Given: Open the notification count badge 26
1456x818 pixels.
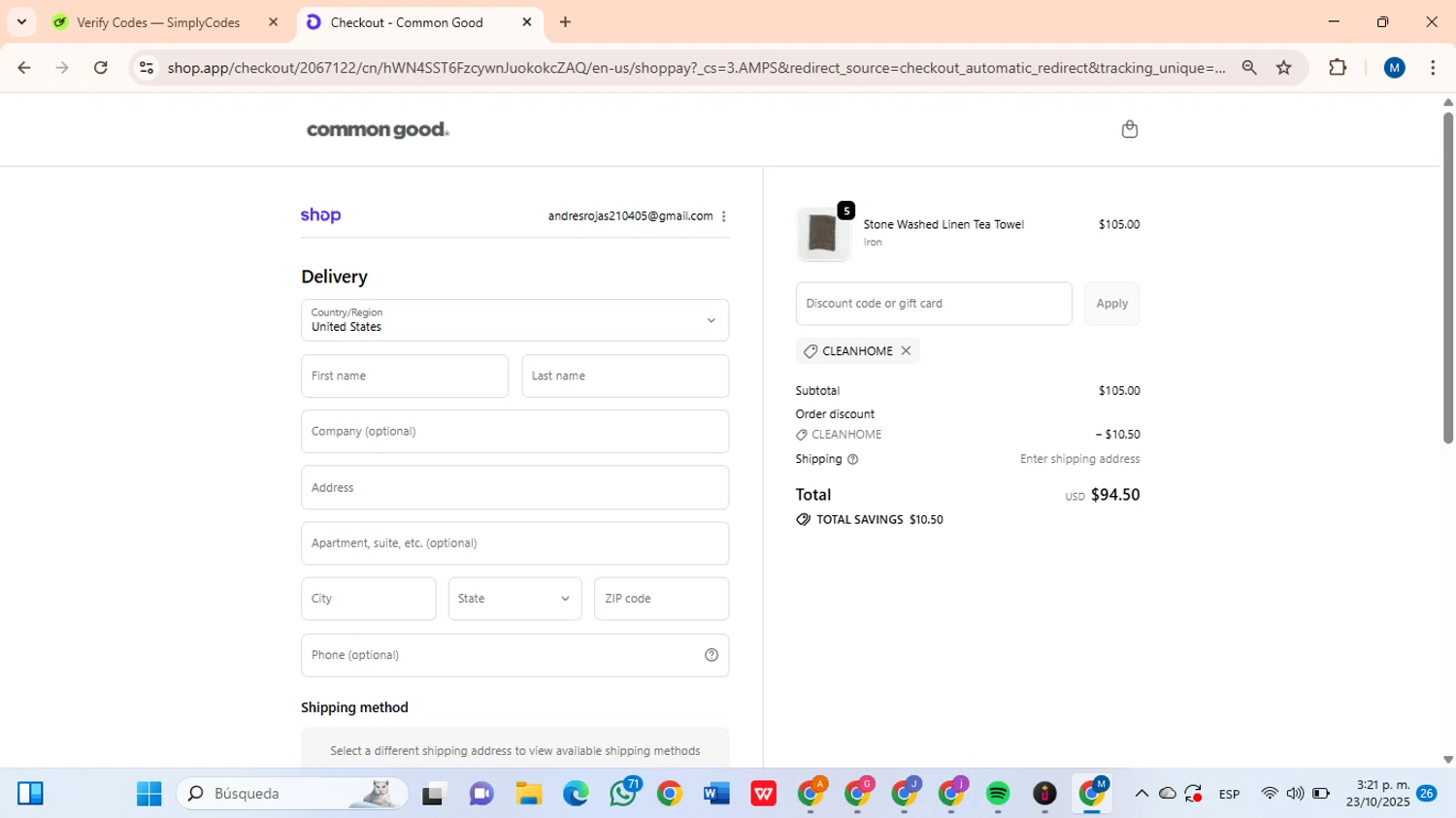Looking at the screenshot, I should (x=1427, y=794).
